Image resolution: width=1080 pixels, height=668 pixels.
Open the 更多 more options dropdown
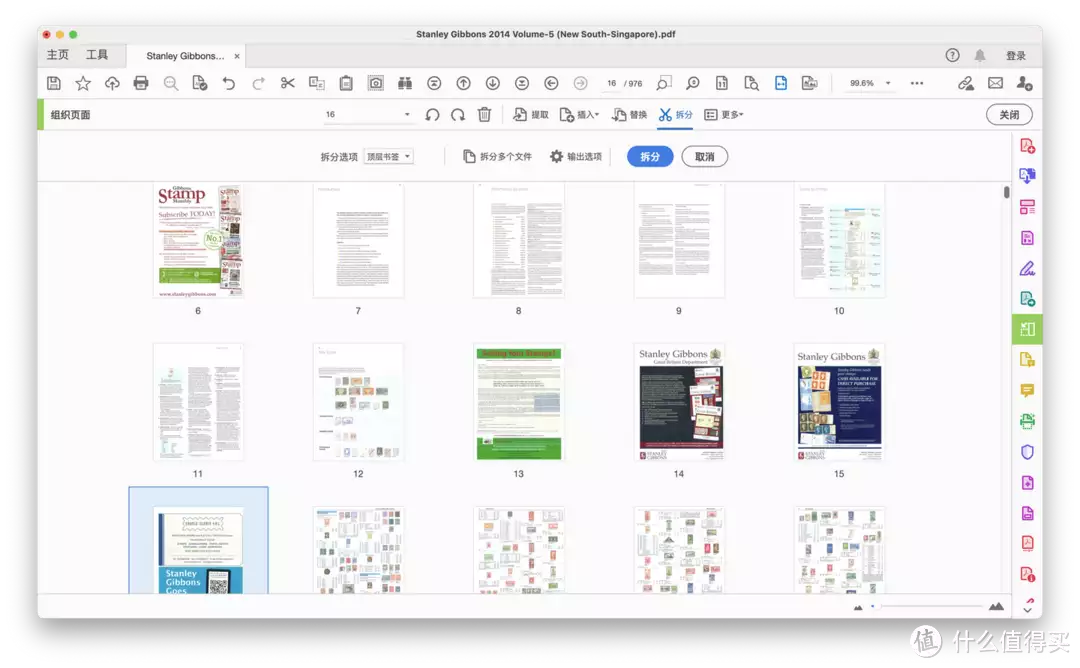[x=724, y=115]
